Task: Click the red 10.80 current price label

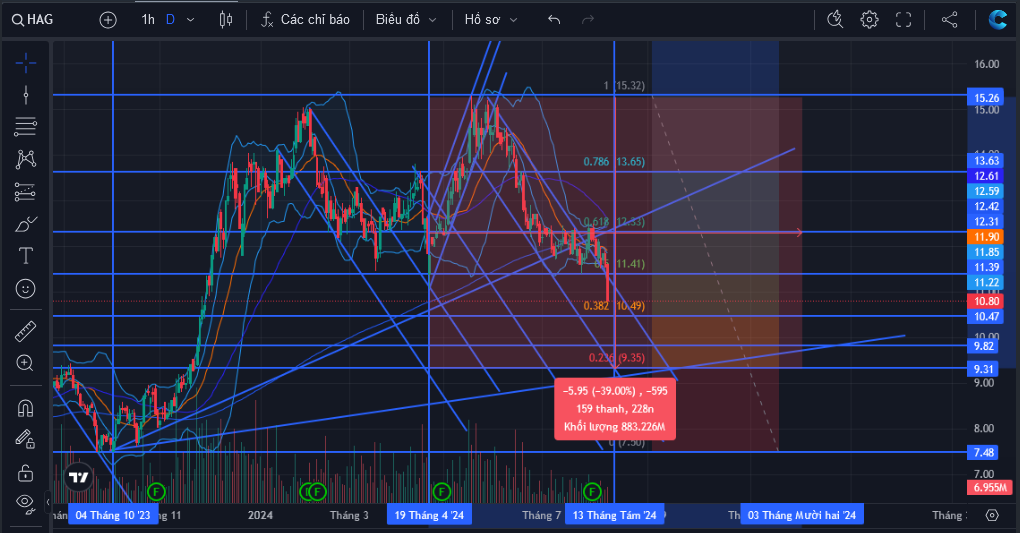Action: click(x=986, y=301)
